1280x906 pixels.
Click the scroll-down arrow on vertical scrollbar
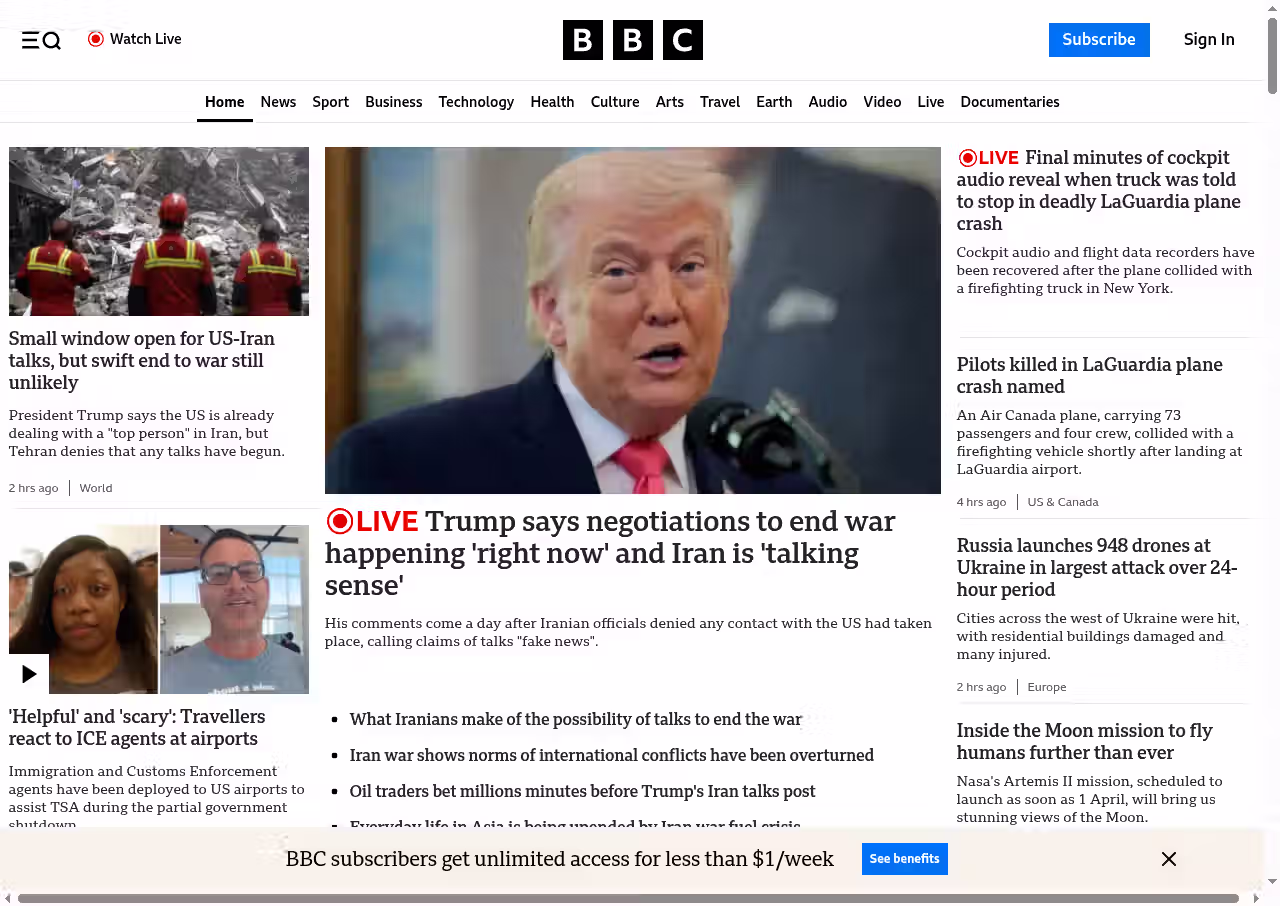(1272, 881)
